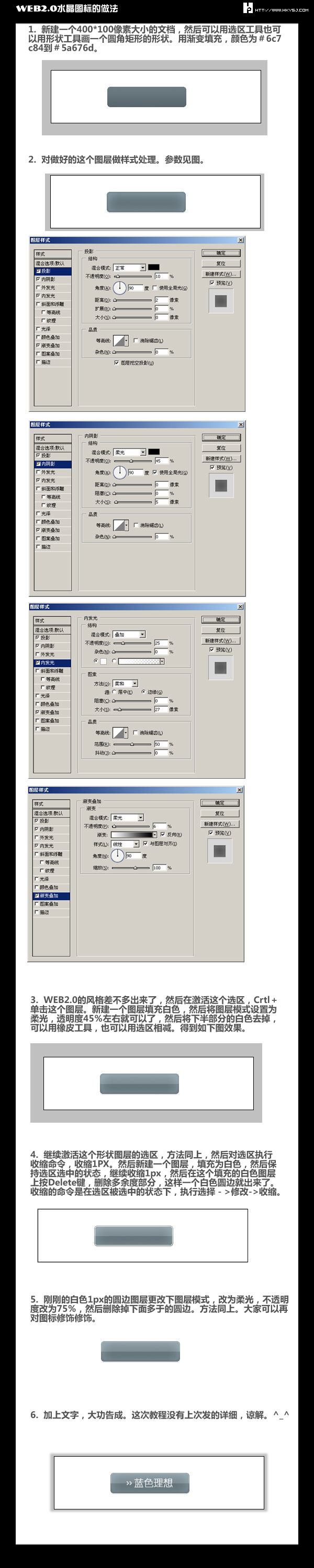This screenshot has width=314, height=1568.
Task: Open glow gradient dropdown arrow in 内发光 dialog
Action: pos(162,661)
